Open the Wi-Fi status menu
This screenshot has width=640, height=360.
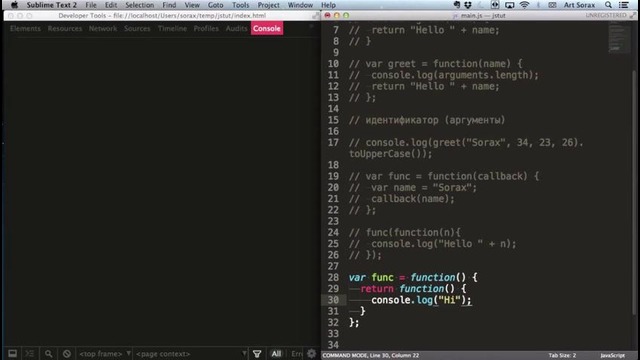pyautogui.click(x=524, y=5)
